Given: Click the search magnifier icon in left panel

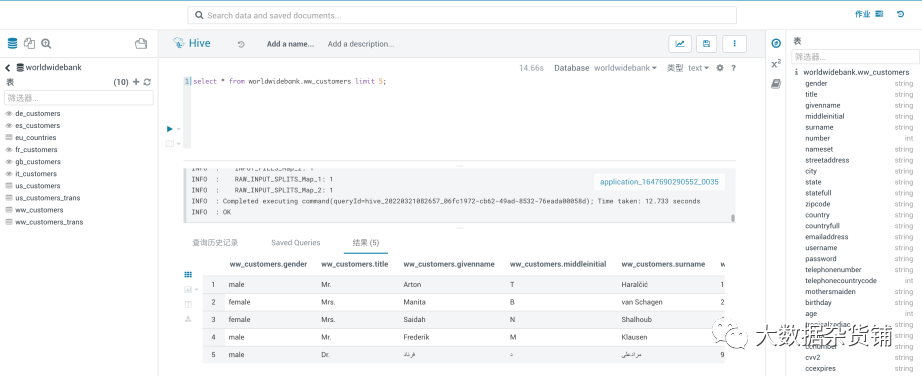Looking at the screenshot, I should point(46,43).
